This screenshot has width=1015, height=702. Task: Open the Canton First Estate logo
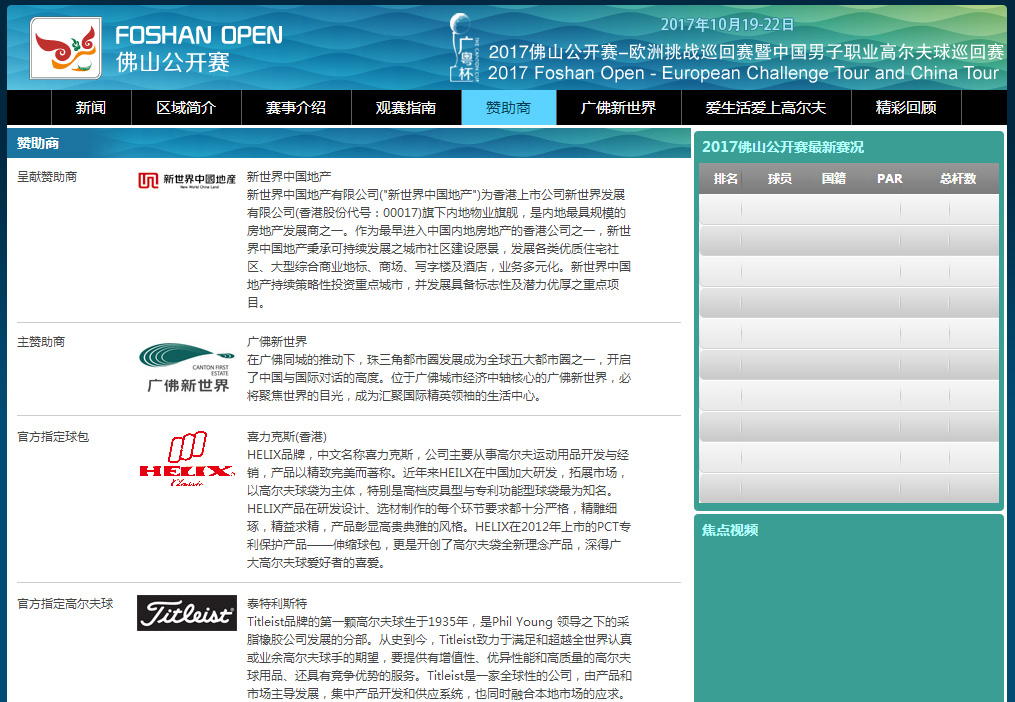(x=187, y=367)
